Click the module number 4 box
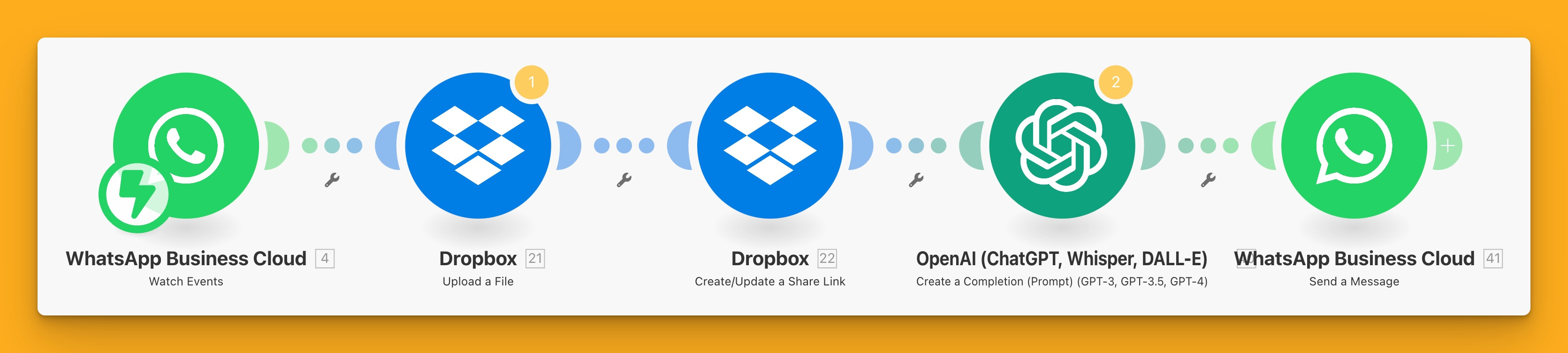The width and height of the screenshot is (1568, 353). (324, 259)
